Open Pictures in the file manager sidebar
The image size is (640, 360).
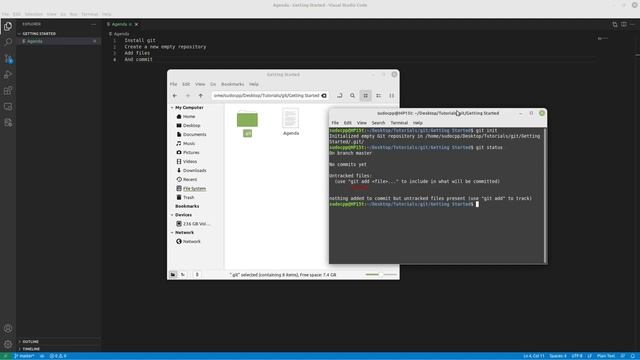191,152
